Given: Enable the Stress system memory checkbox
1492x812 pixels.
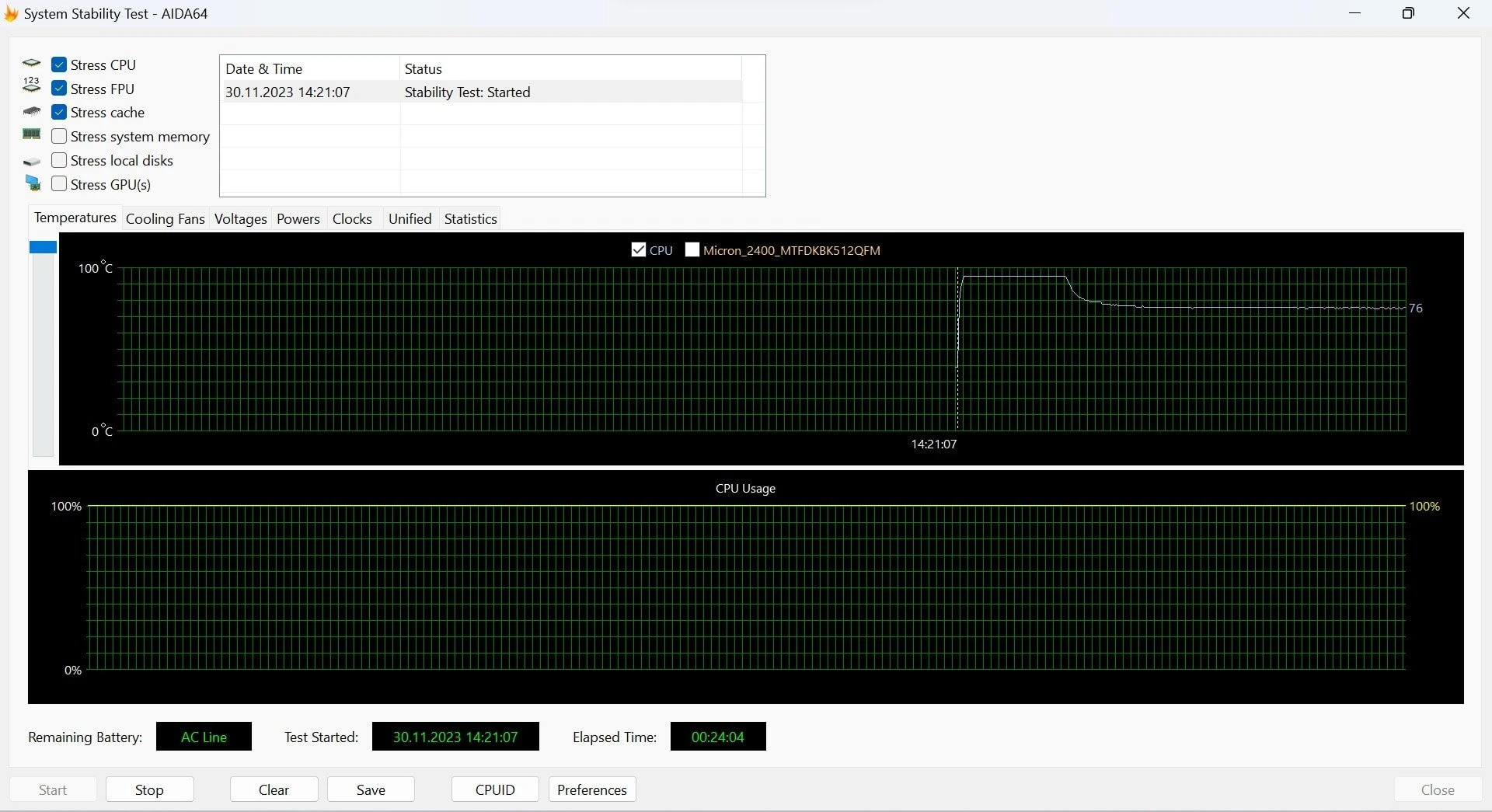Looking at the screenshot, I should coord(59,136).
